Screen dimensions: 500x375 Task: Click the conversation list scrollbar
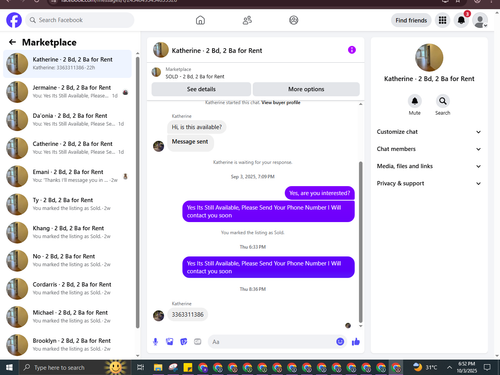pyautogui.click(x=138, y=192)
